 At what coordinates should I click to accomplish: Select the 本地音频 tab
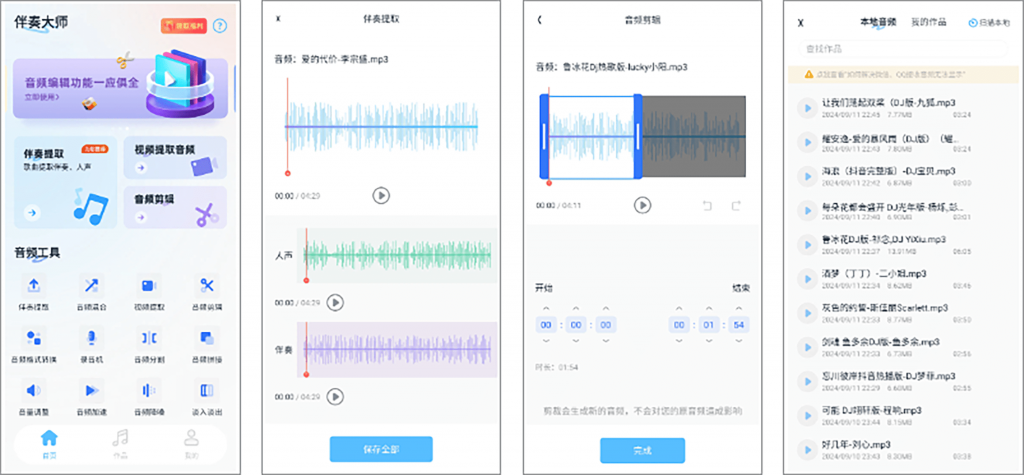[879, 22]
